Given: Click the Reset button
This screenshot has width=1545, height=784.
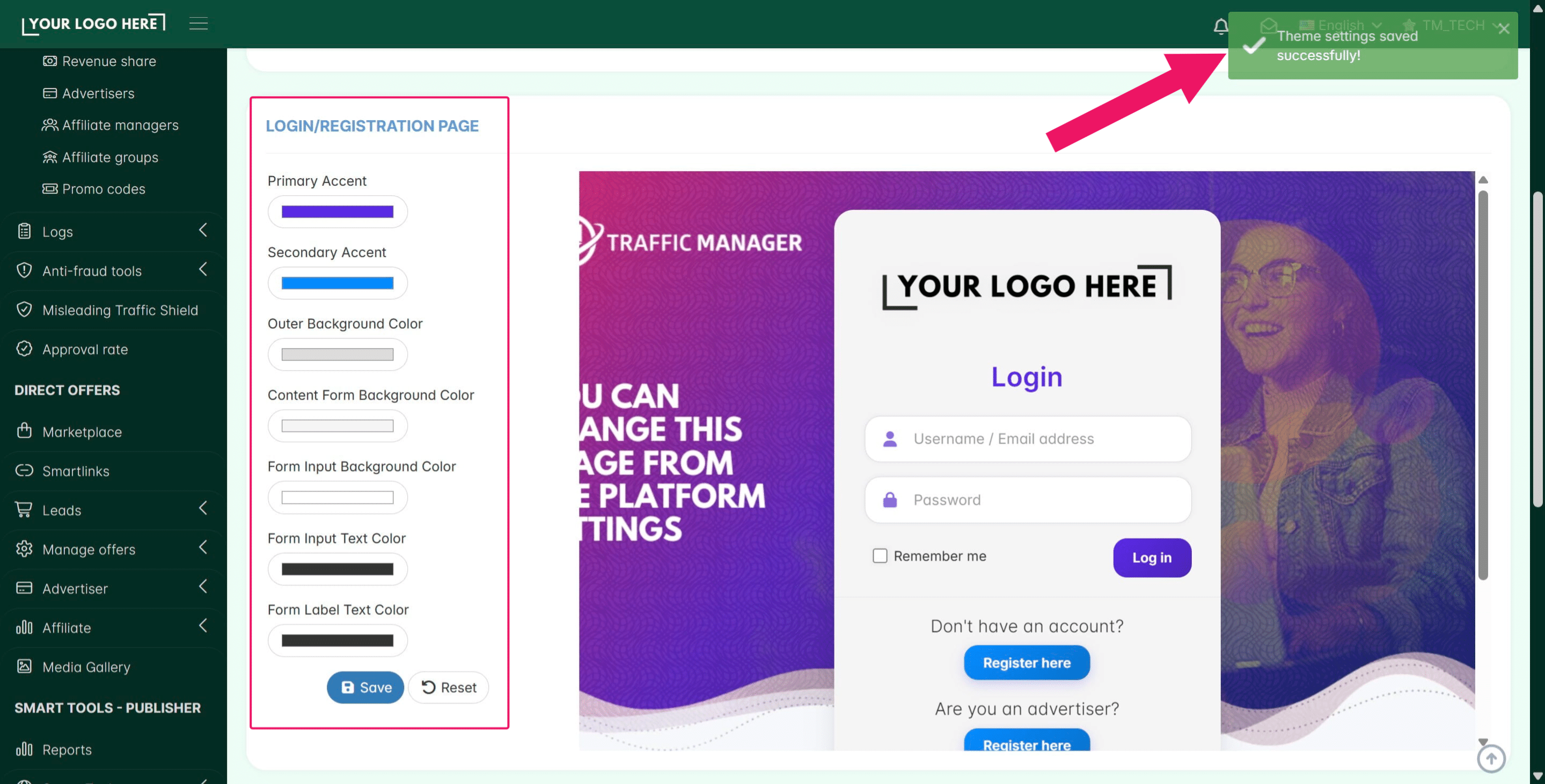Looking at the screenshot, I should click(449, 687).
